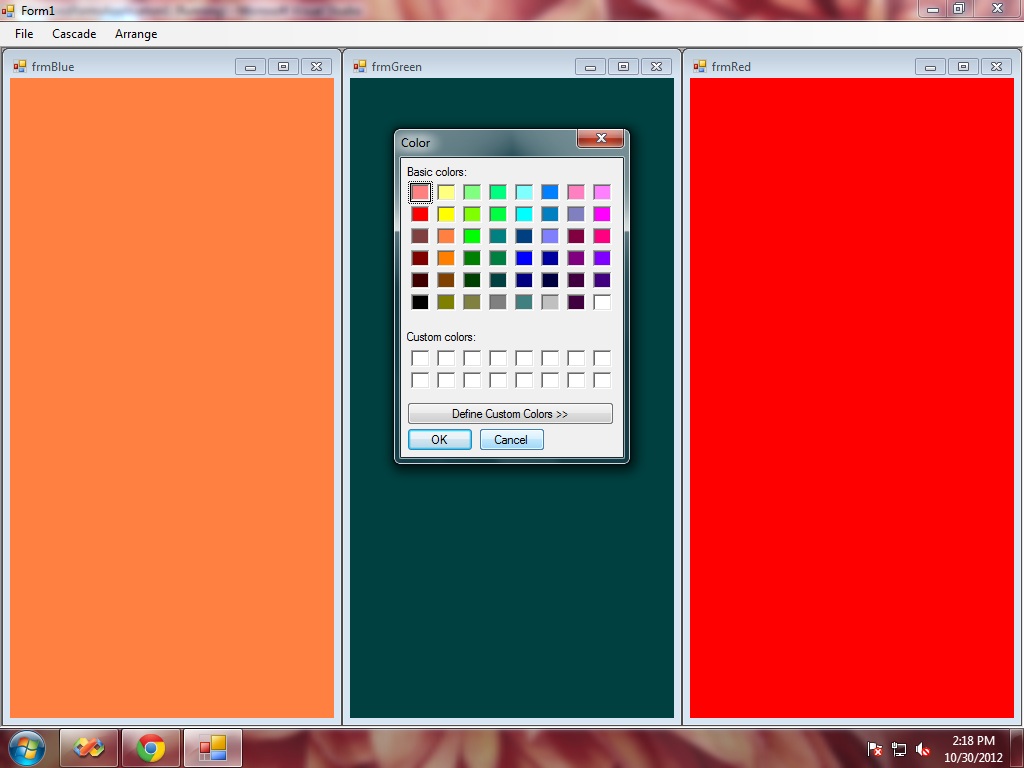Select the medium gray basic color swatch
Image resolution: width=1024 pixels, height=768 pixels.
point(498,302)
